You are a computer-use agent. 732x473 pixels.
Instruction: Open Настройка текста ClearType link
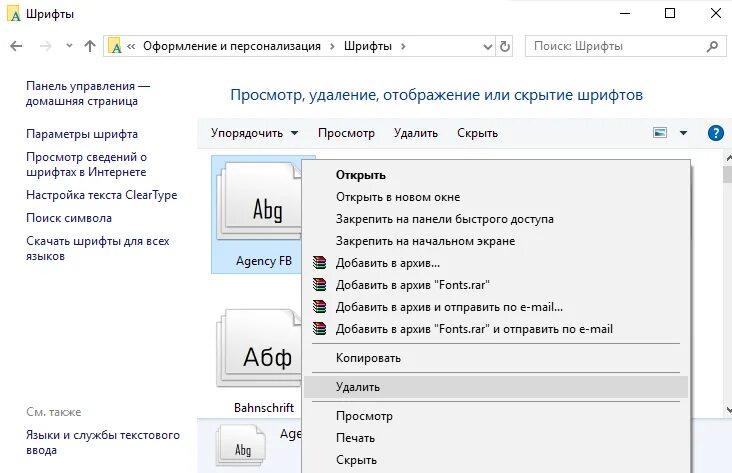click(x=101, y=195)
